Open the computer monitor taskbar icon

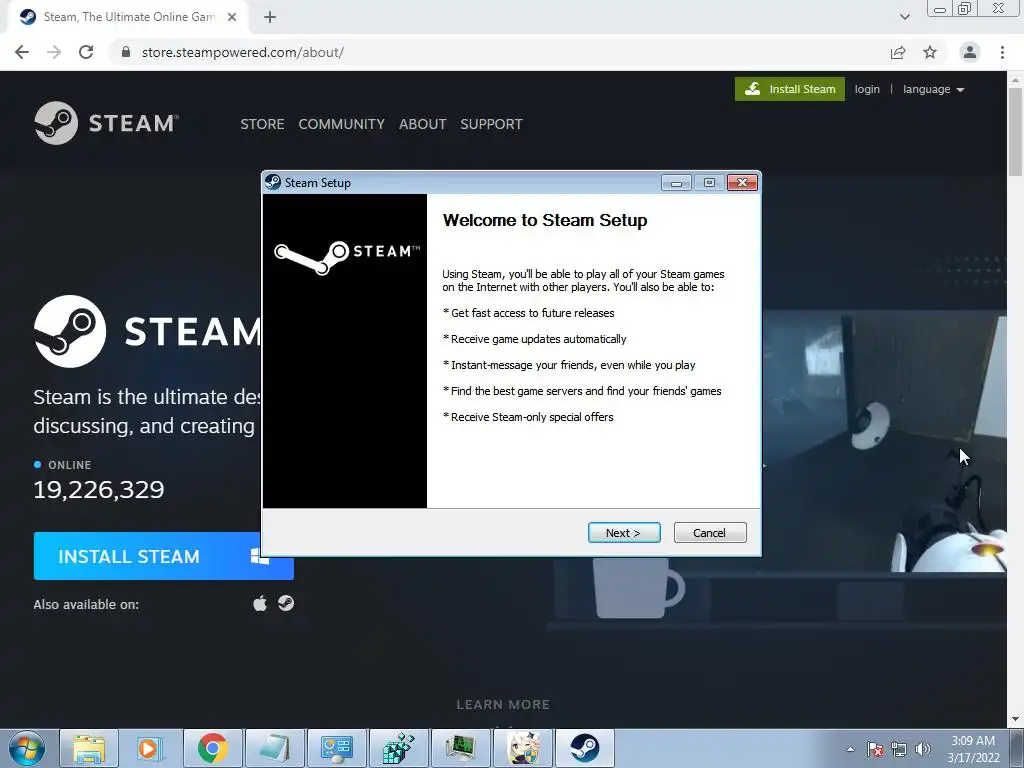point(461,748)
